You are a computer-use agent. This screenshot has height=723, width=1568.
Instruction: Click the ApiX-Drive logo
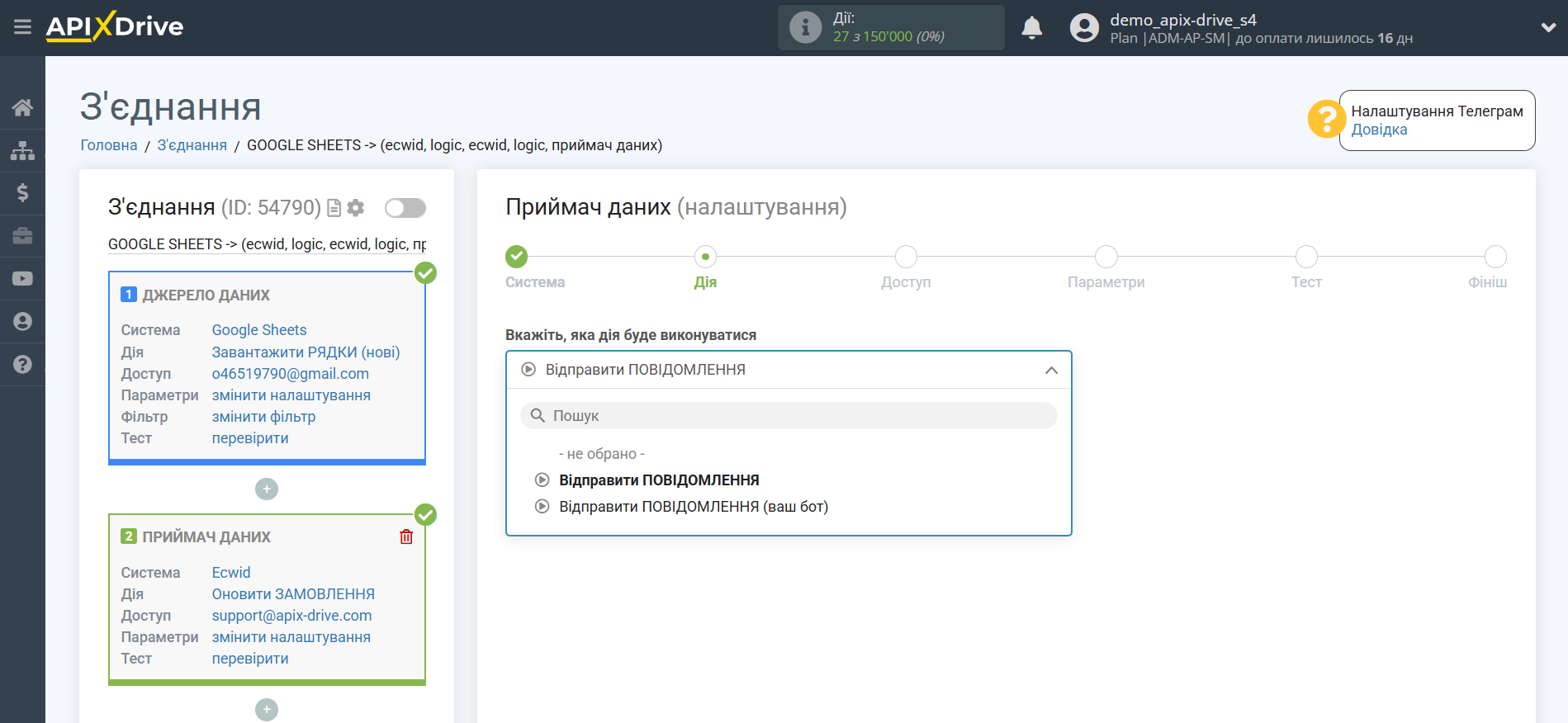pyautogui.click(x=115, y=26)
